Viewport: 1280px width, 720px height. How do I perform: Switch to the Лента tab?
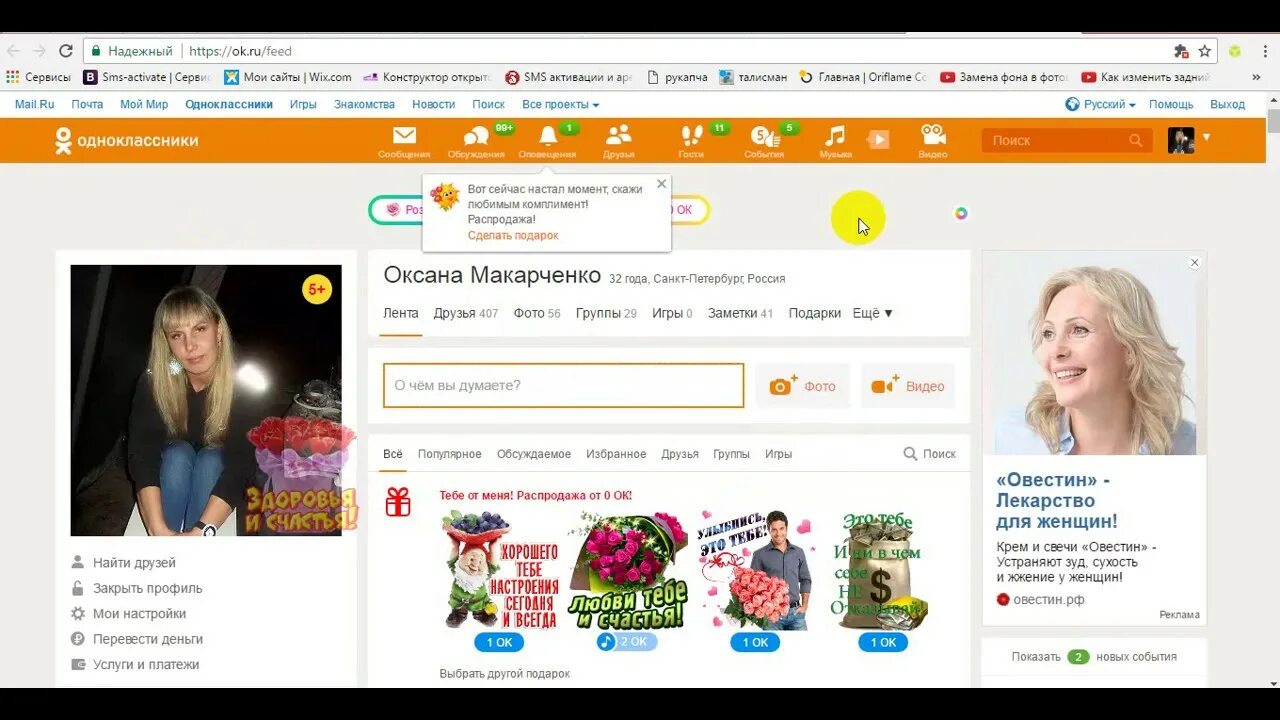click(401, 313)
